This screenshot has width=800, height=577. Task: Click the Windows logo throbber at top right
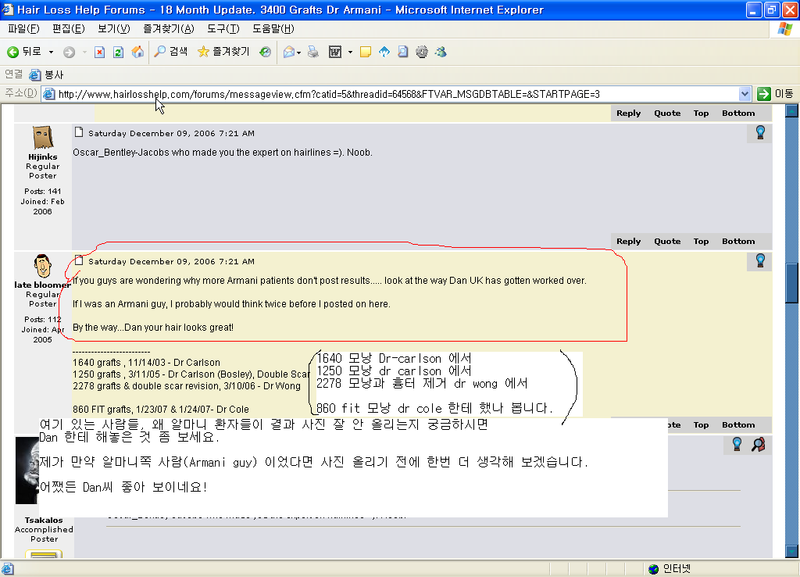[x=785, y=29]
